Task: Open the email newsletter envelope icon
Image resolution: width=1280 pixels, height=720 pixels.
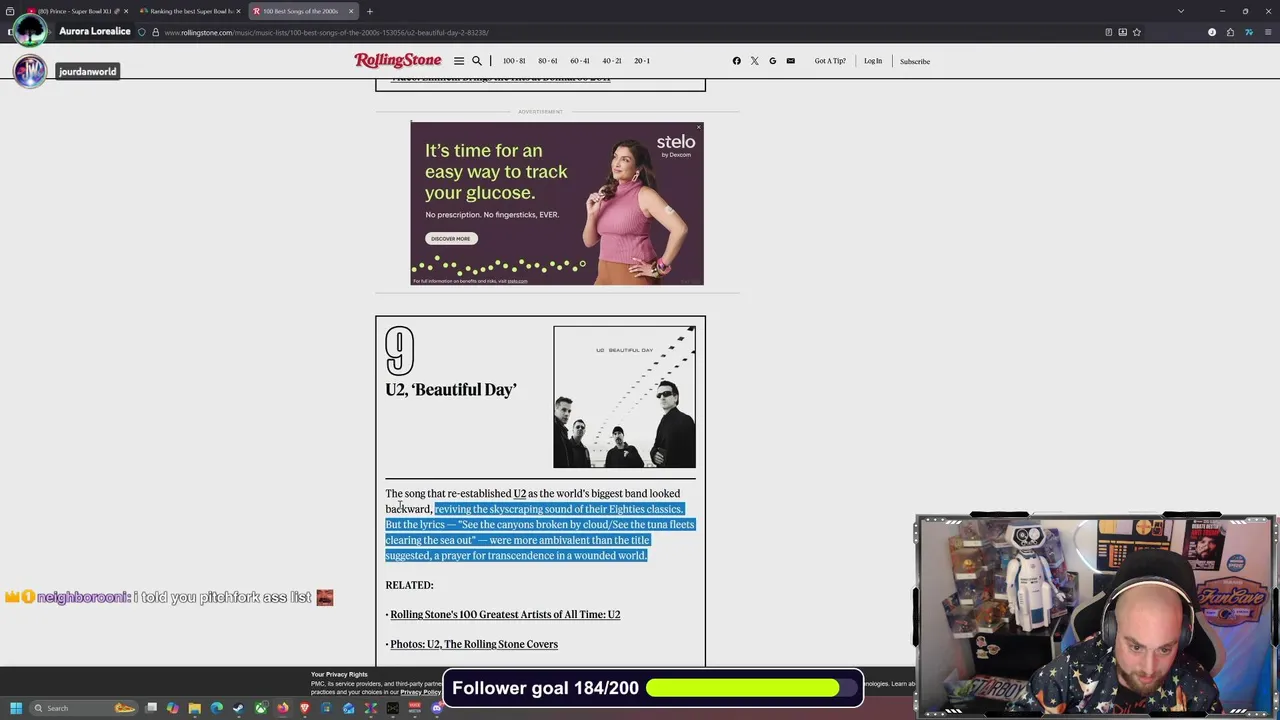Action: tap(790, 61)
